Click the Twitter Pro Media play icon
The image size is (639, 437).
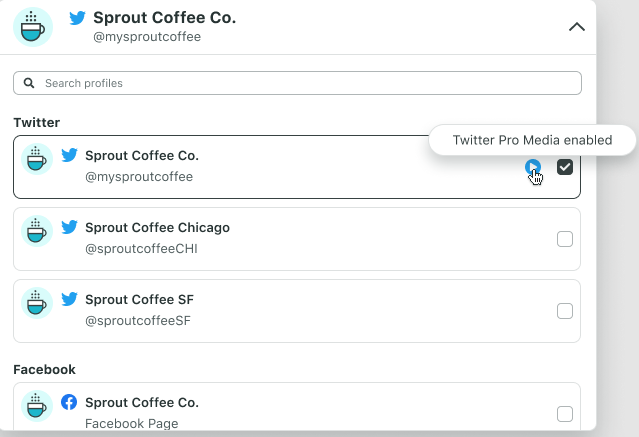tap(533, 167)
